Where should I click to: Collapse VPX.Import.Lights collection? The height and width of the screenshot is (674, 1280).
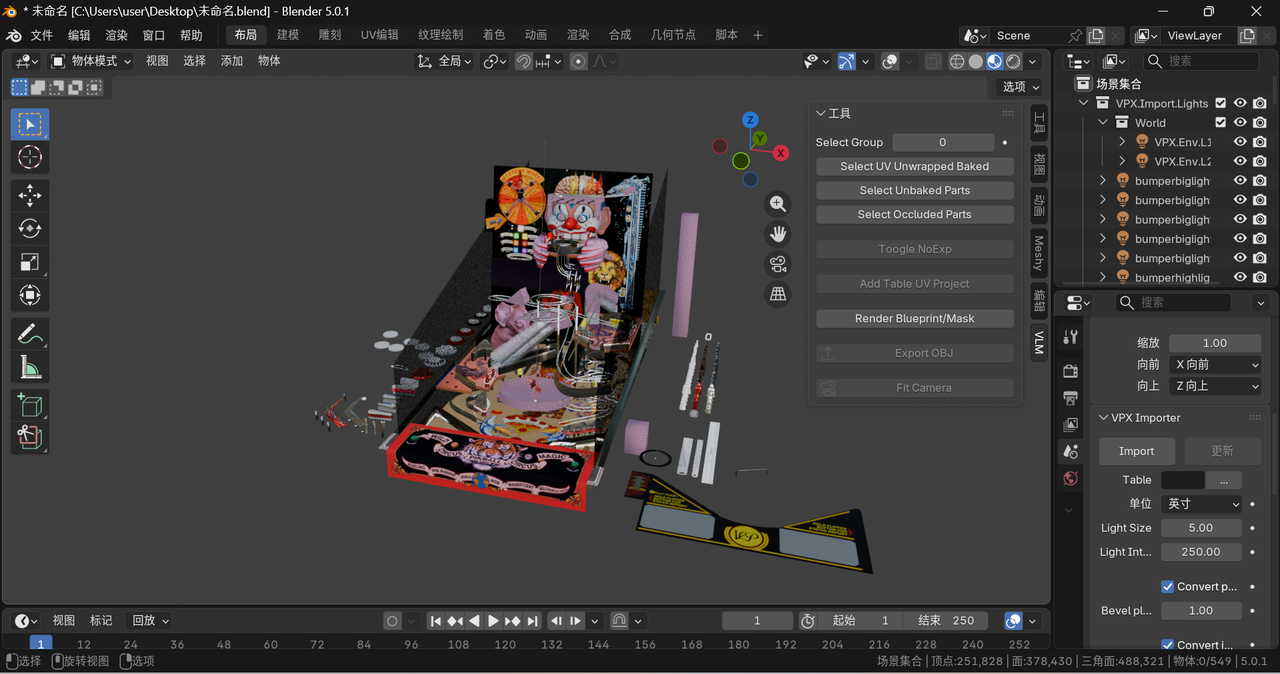[1083, 103]
